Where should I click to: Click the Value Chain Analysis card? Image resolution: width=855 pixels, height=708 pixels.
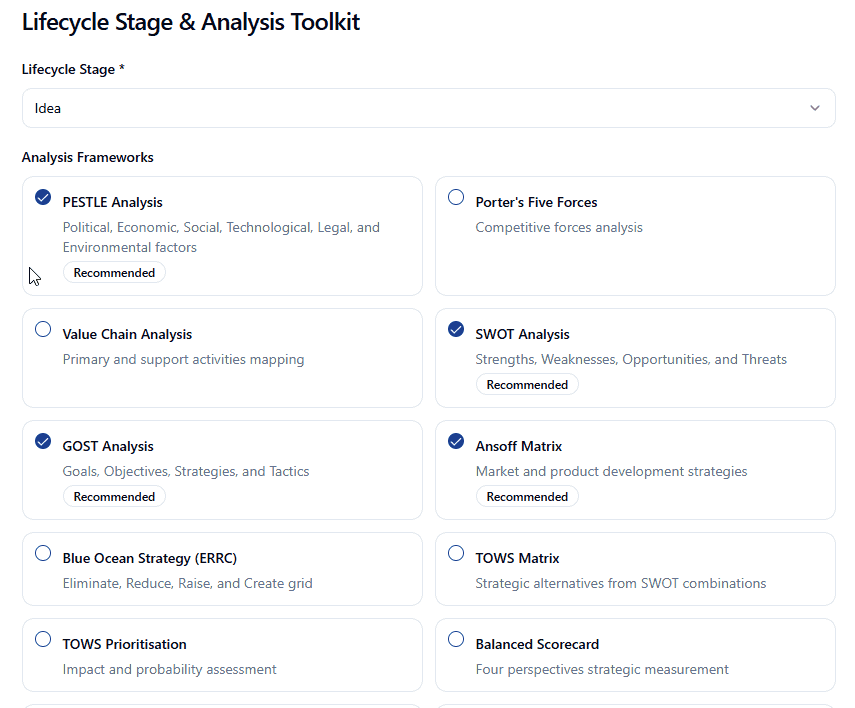(222, 356)
